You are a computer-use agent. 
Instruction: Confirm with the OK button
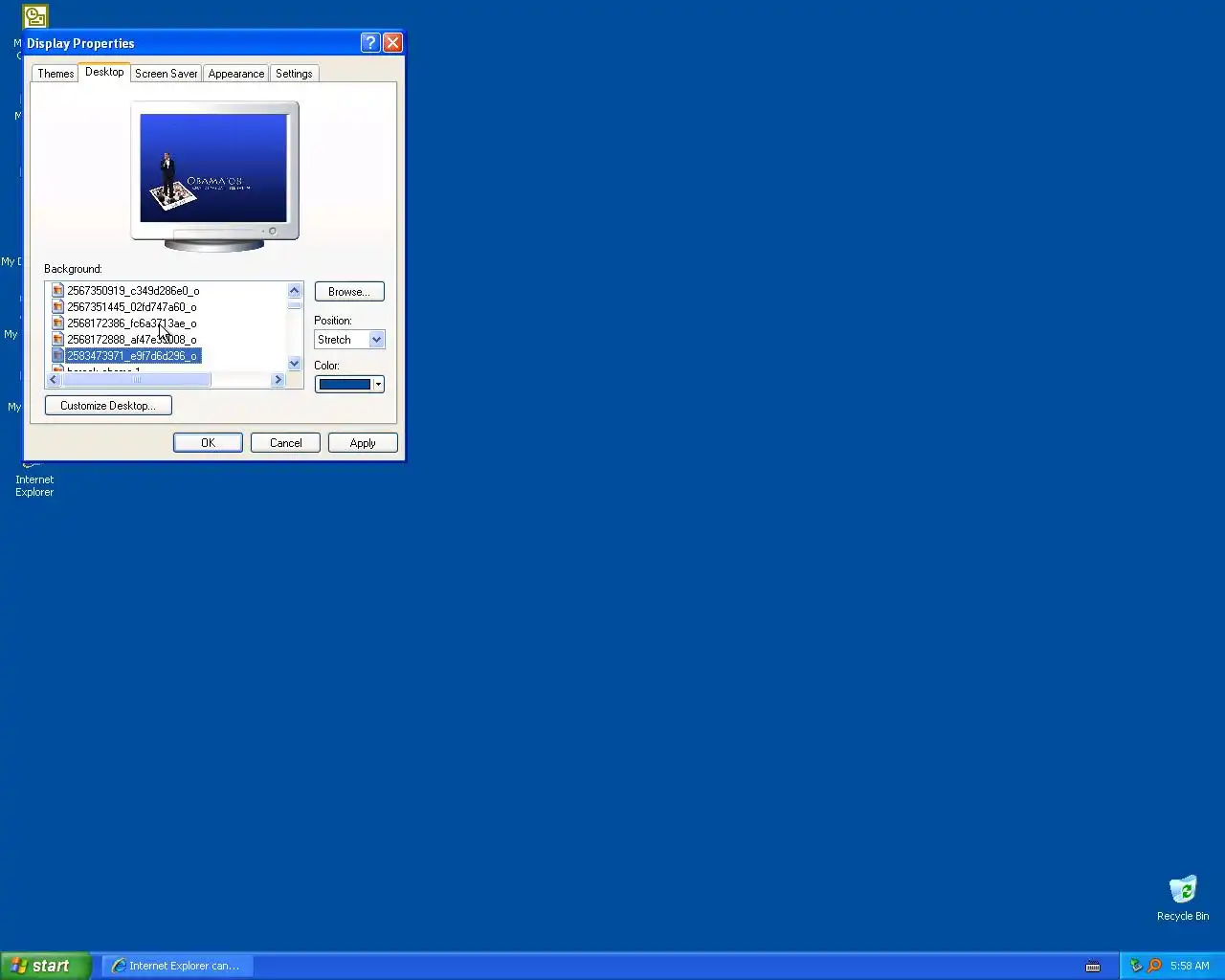coord(208,443)
